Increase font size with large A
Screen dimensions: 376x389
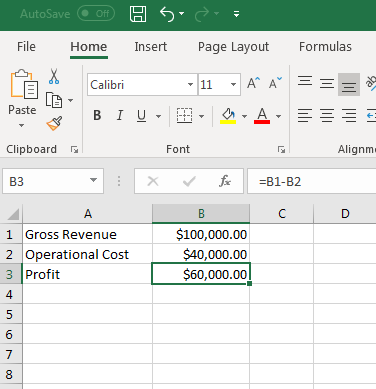[253, 83]
